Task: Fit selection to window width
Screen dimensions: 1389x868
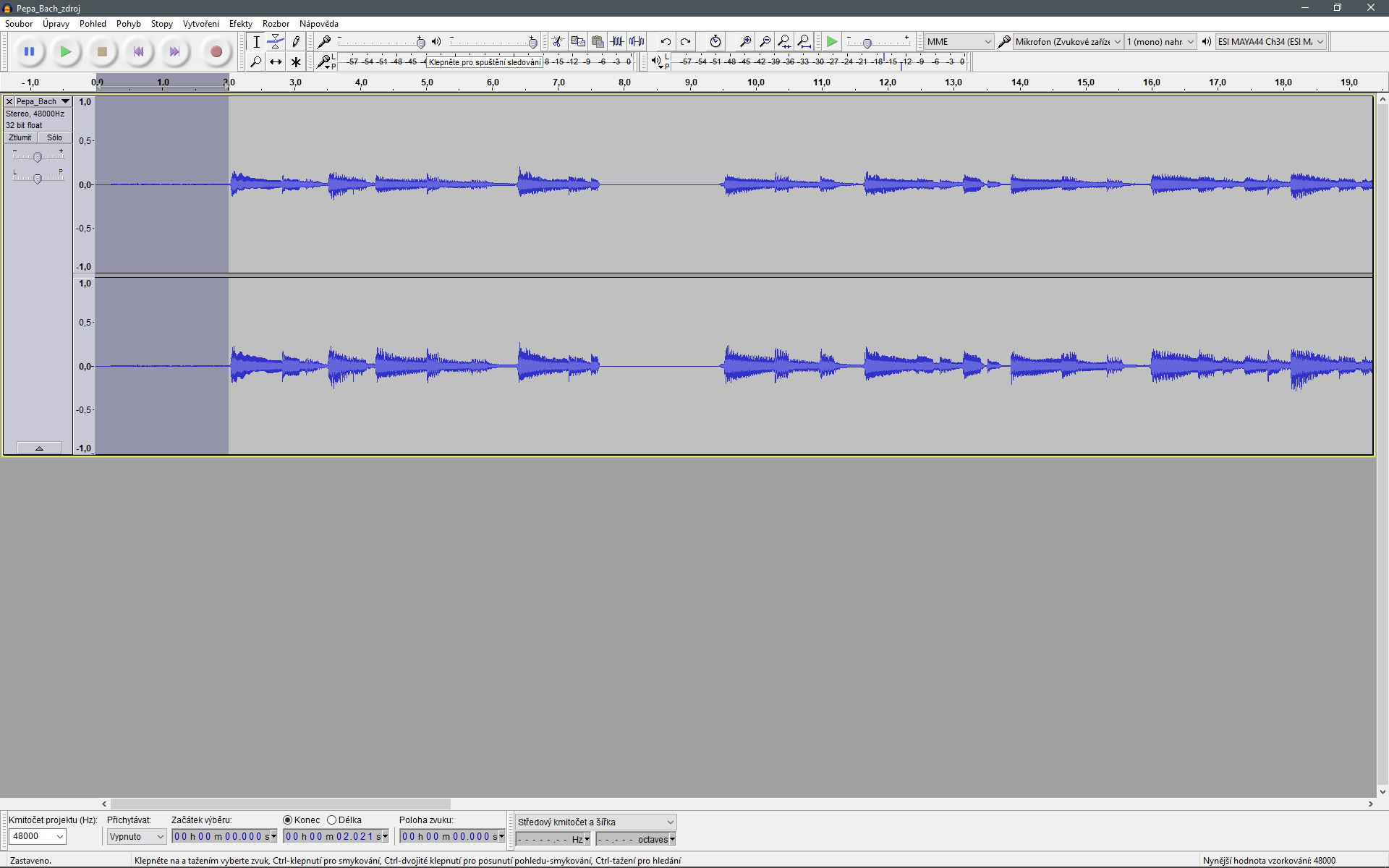Action: [x=784, y=42]
